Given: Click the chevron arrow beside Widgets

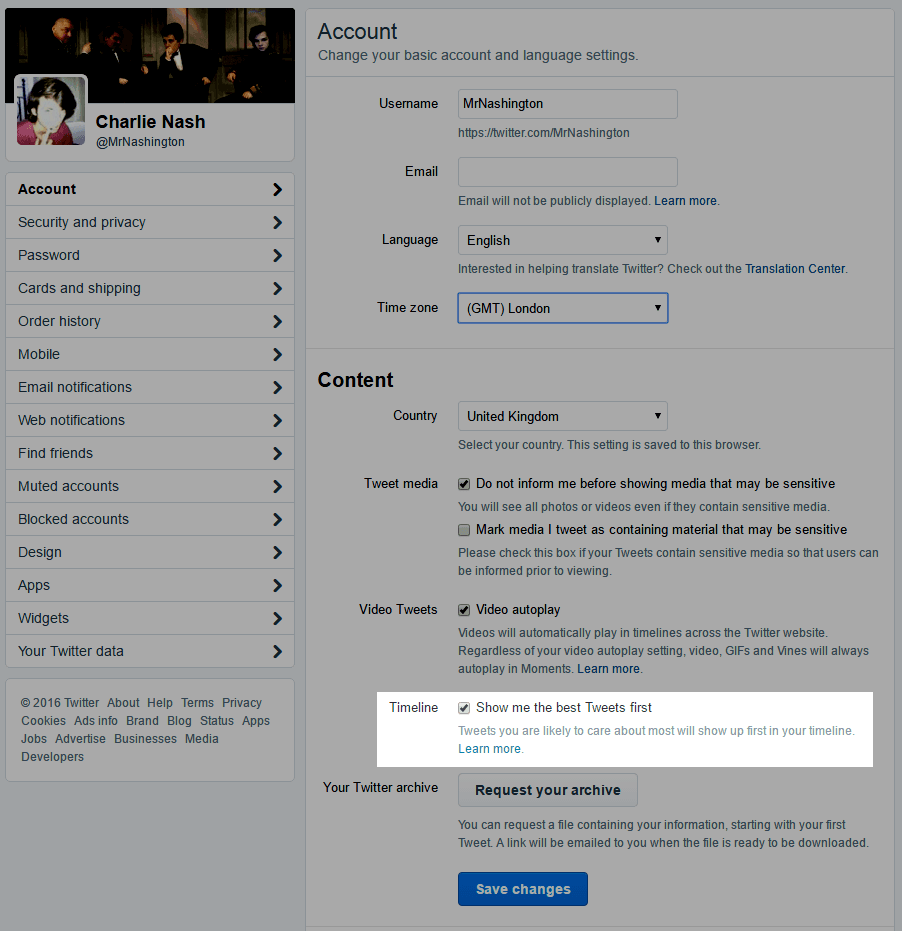Looking at the screenshot, I should tap(277, 619).
